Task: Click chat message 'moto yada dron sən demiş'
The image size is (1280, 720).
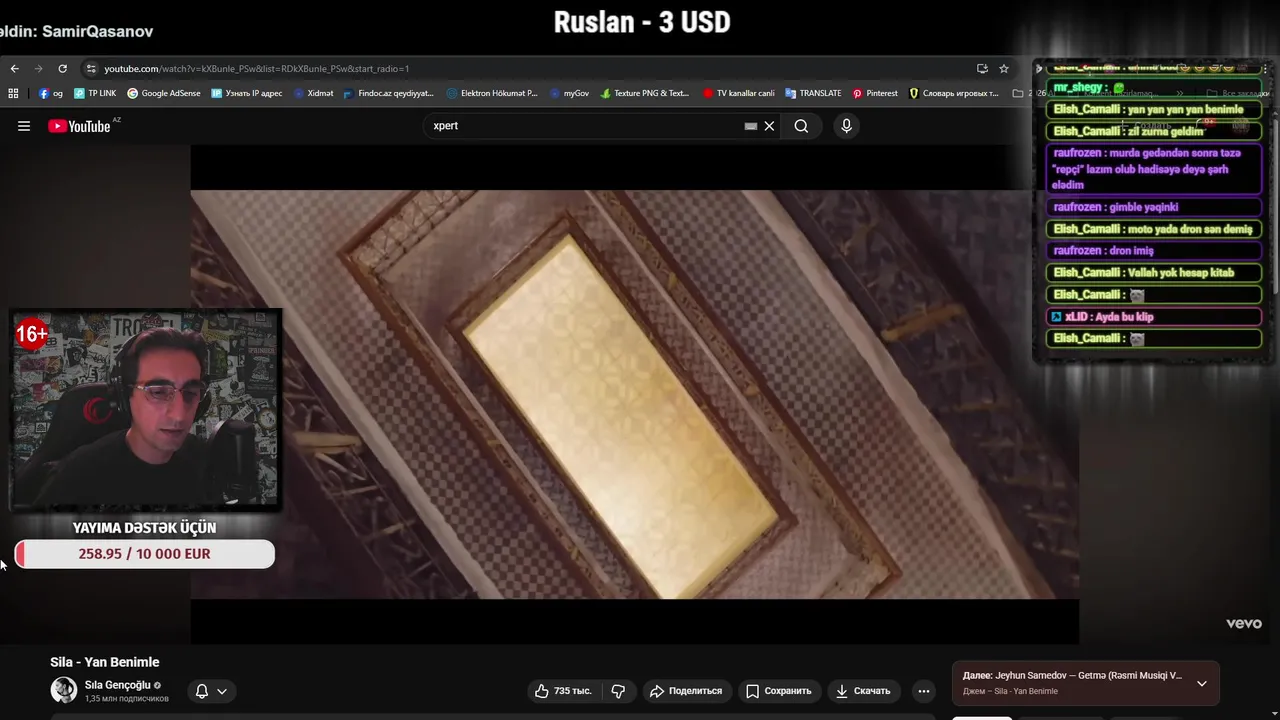Action: [x=1152, y=229]
